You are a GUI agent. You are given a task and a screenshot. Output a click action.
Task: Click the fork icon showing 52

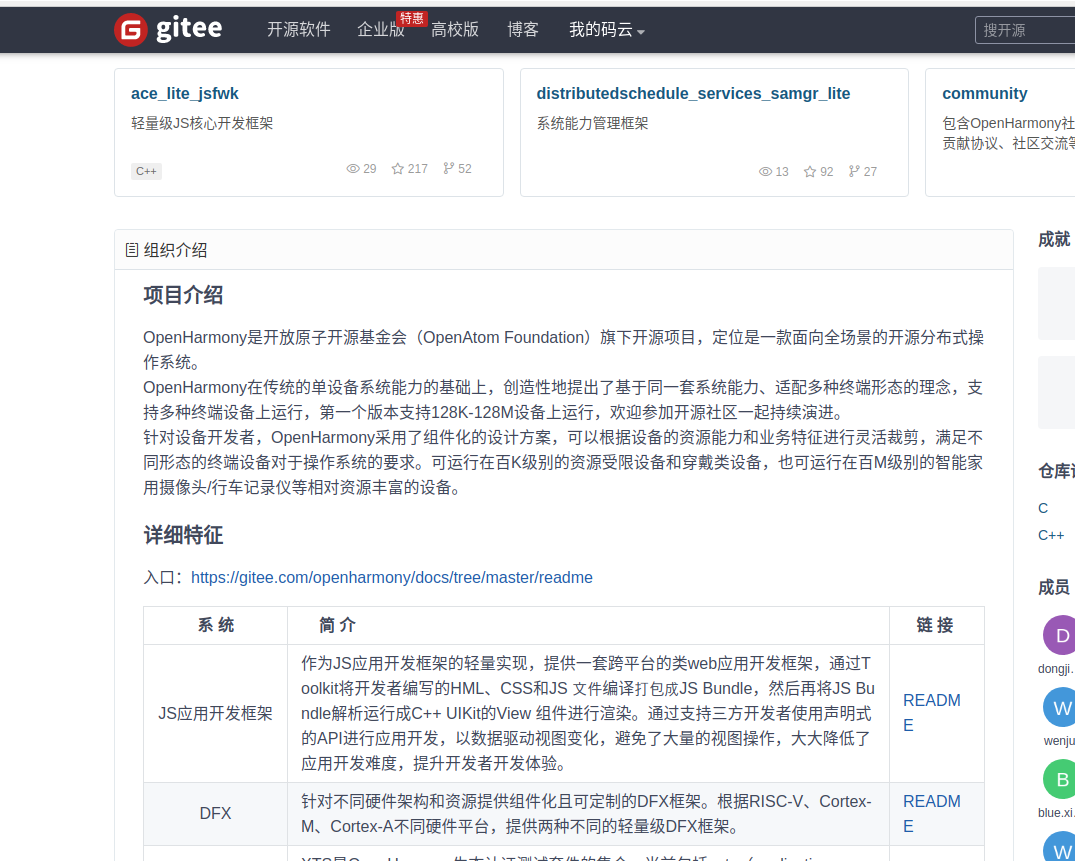448,169
